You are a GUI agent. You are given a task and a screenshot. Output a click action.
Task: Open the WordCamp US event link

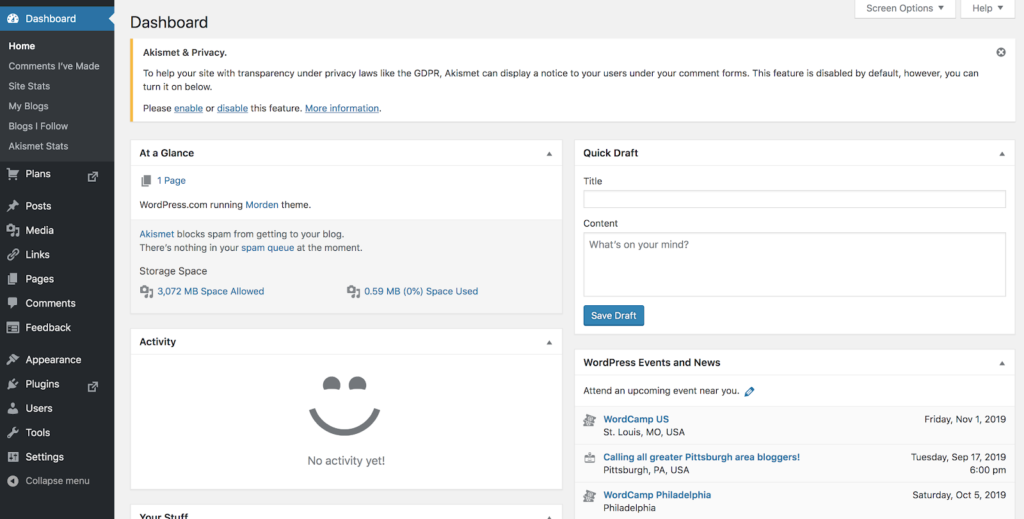click(636, 419)
